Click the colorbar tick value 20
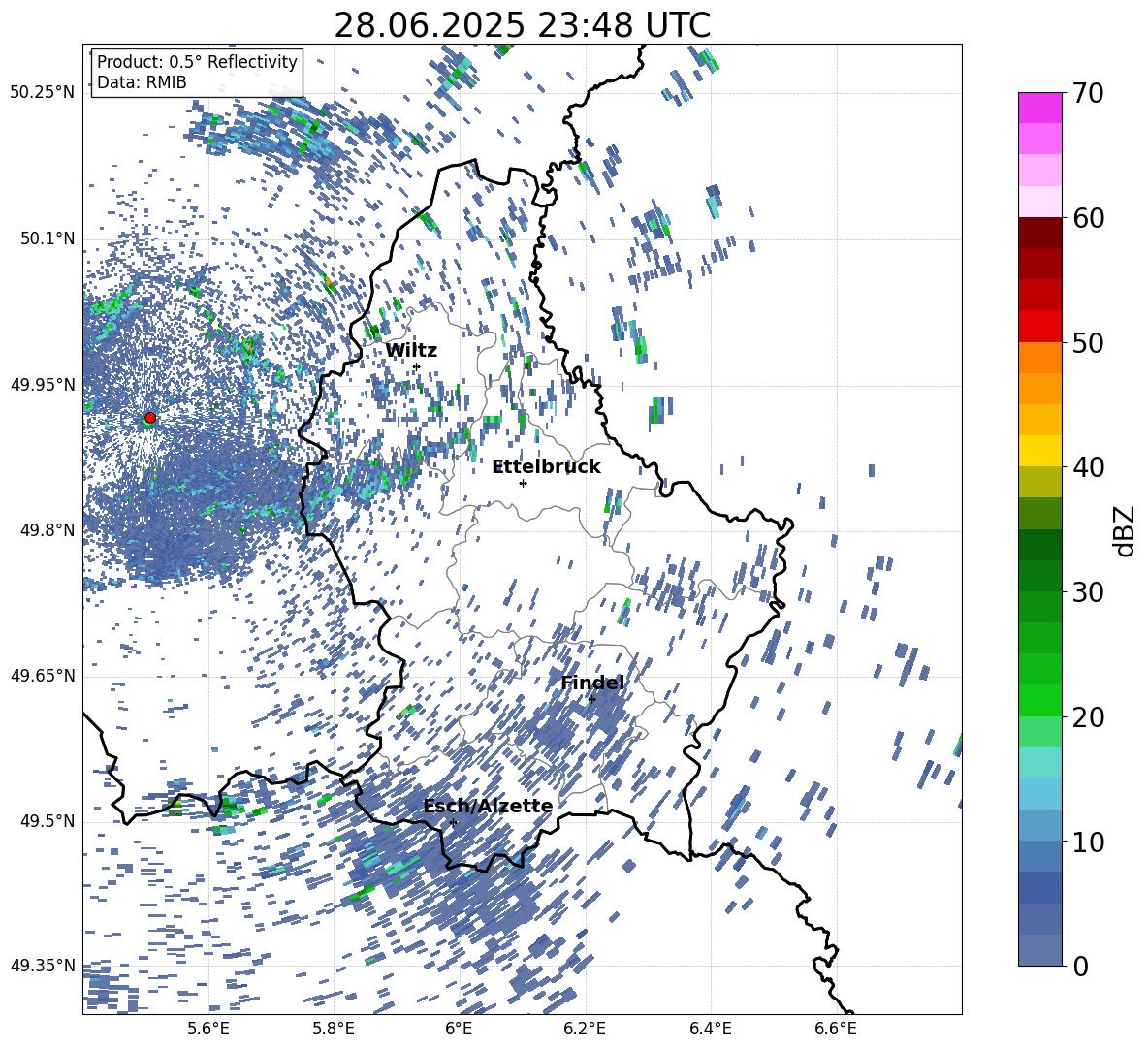The width and height of the screenshot is (1148, 1048). 1087,717
